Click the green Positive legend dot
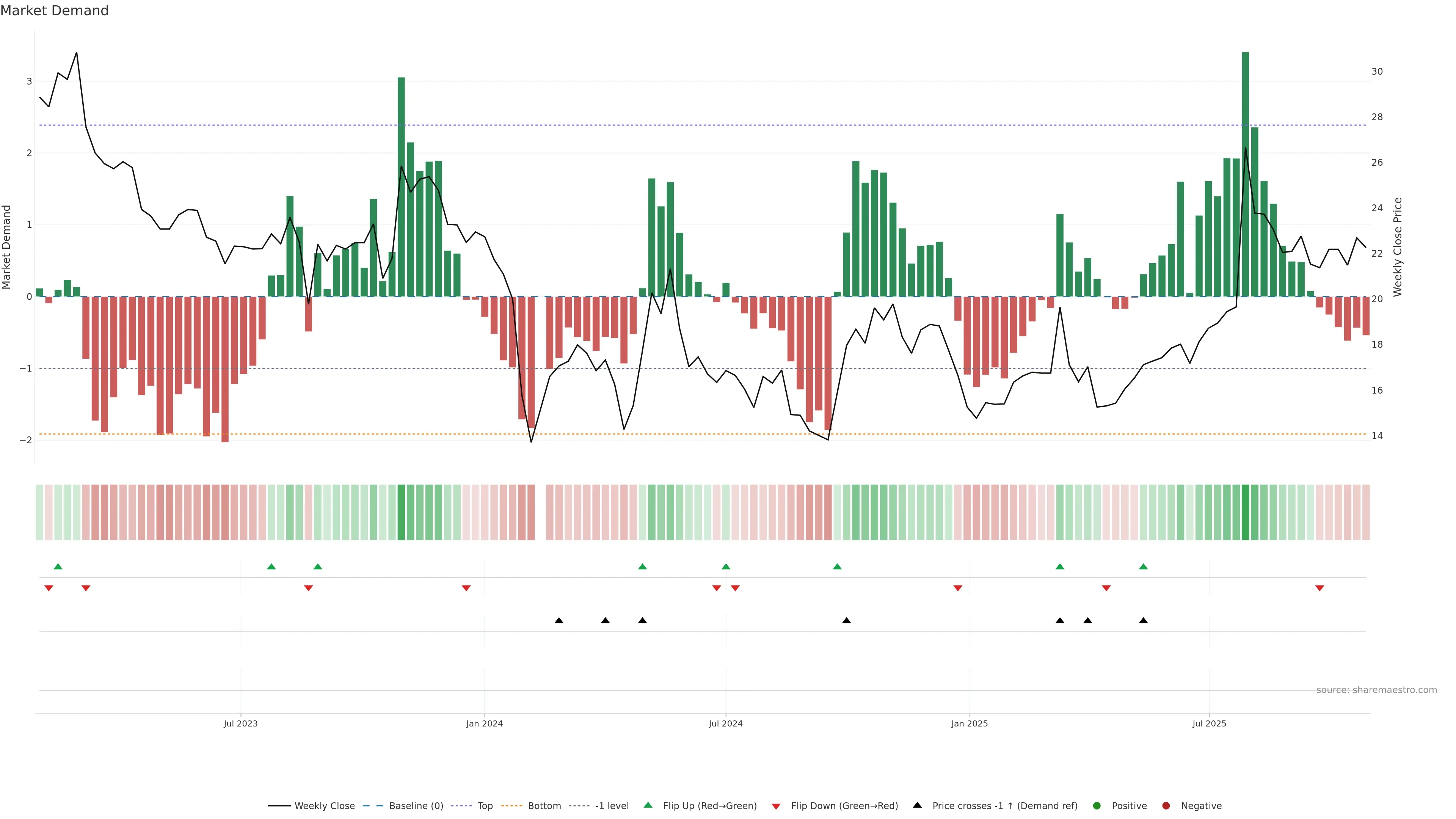Screen dimensions: 1456x819 1097,806
